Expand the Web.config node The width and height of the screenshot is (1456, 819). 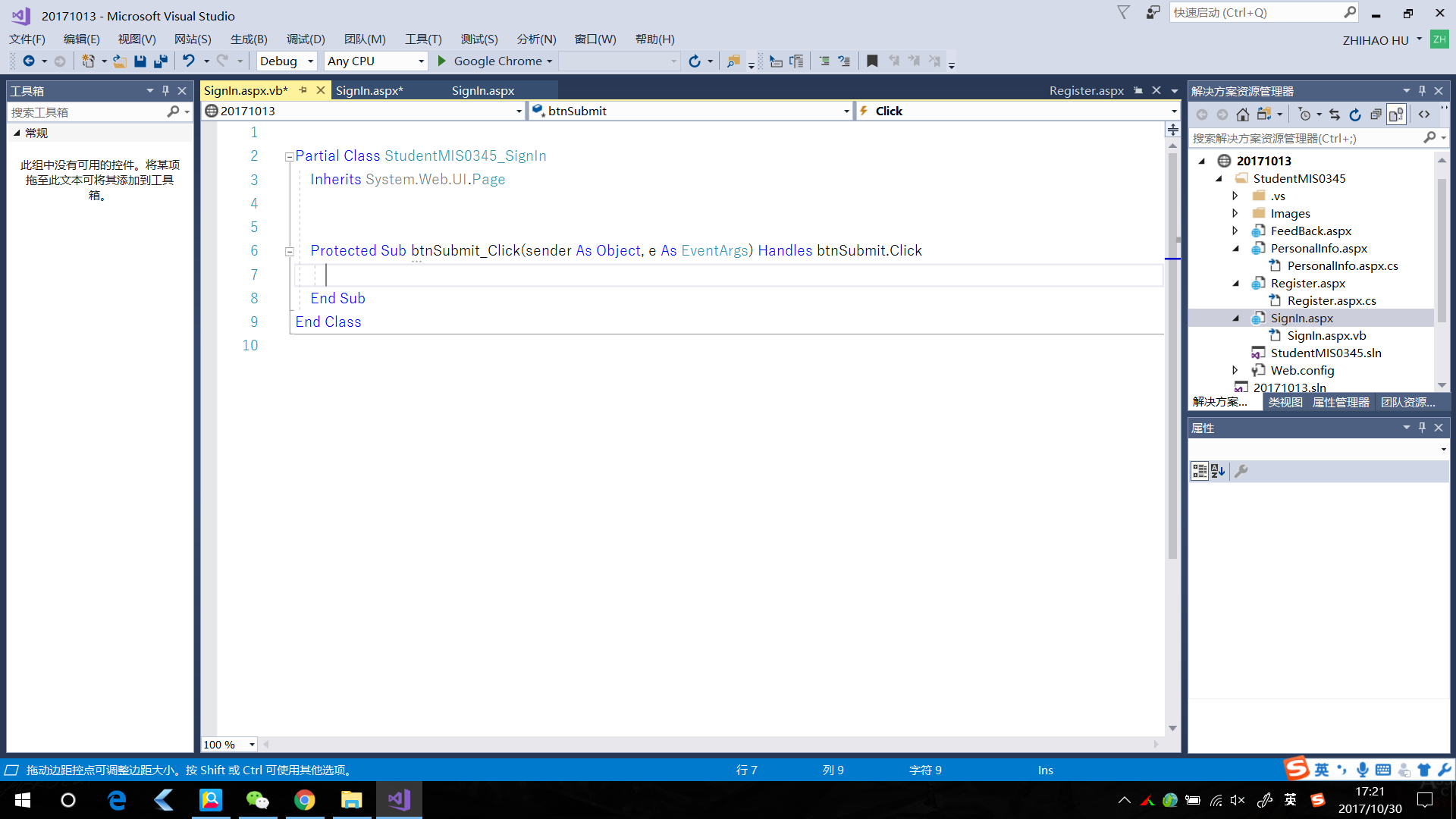(1235, 370)
